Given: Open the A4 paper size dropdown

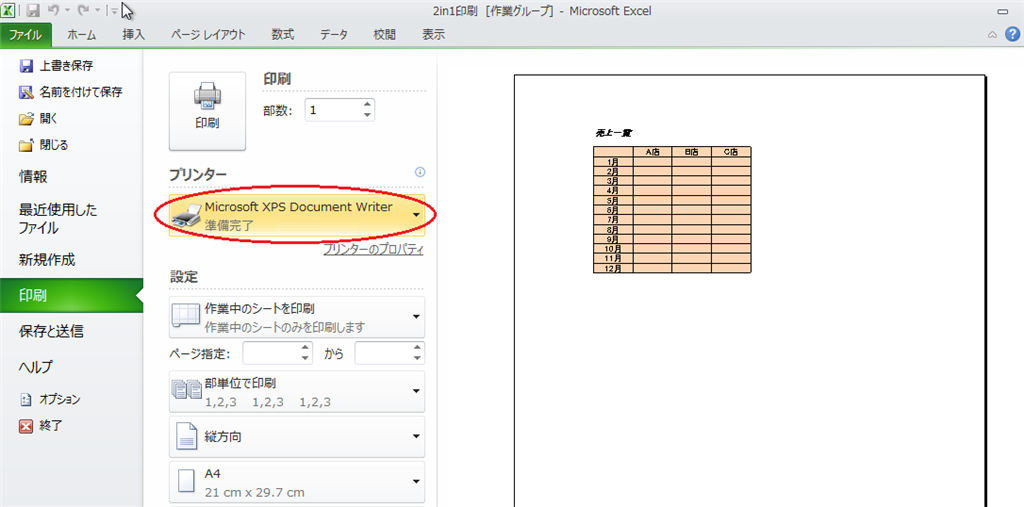Looking at the screenshot, I should click(297, 482).
